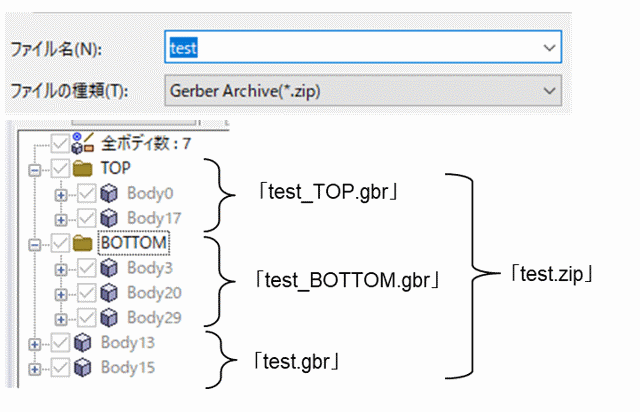
Task: Uncheck the TOP folder checkbox
Action: click(x=62, y=168)
